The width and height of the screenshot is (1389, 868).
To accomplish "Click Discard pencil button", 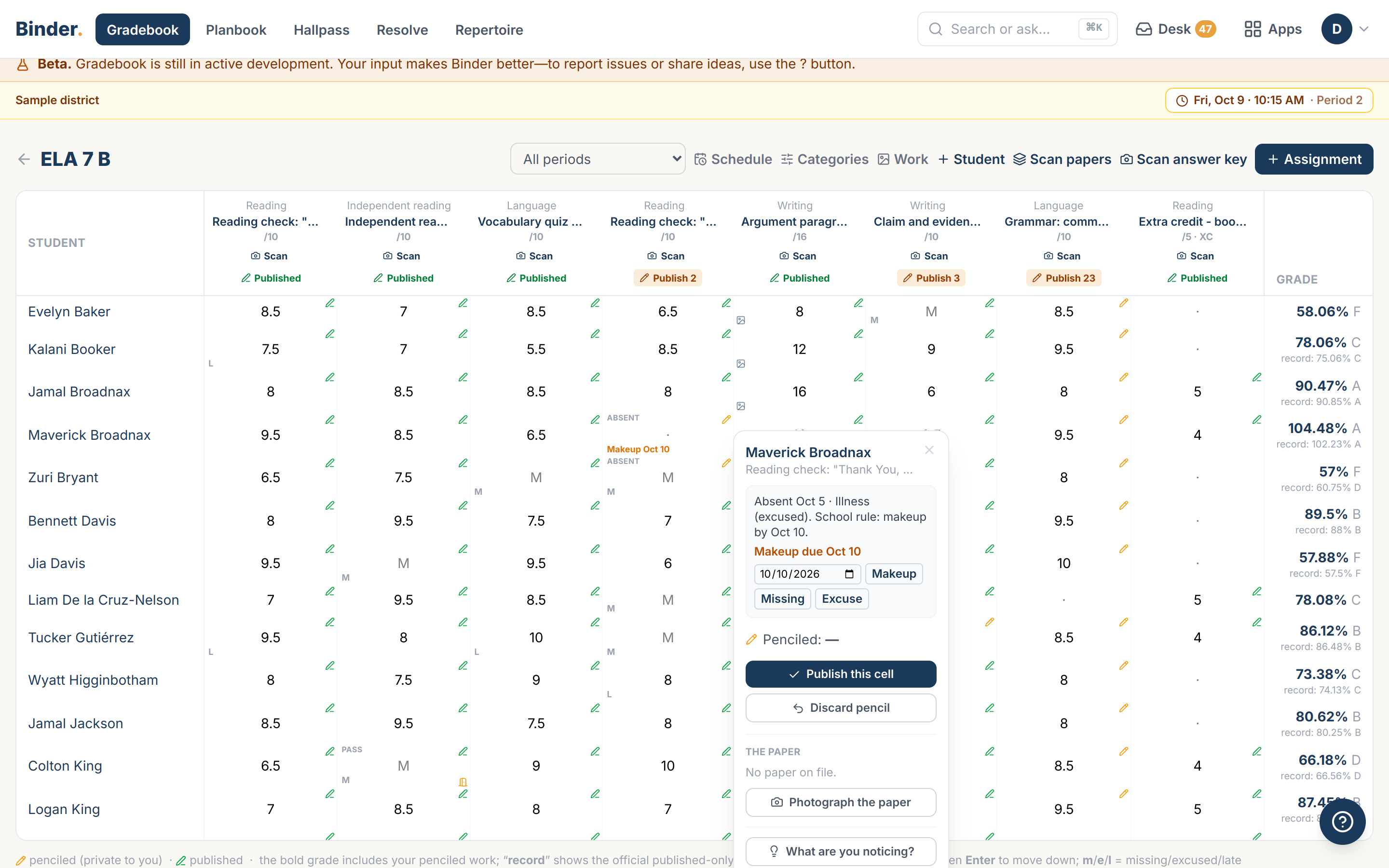I will [841, 708].
